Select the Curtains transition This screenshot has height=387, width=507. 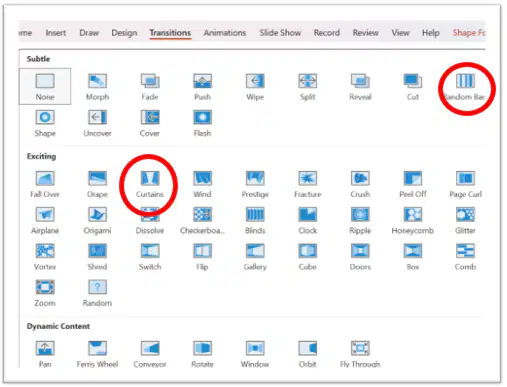[150, 184]
